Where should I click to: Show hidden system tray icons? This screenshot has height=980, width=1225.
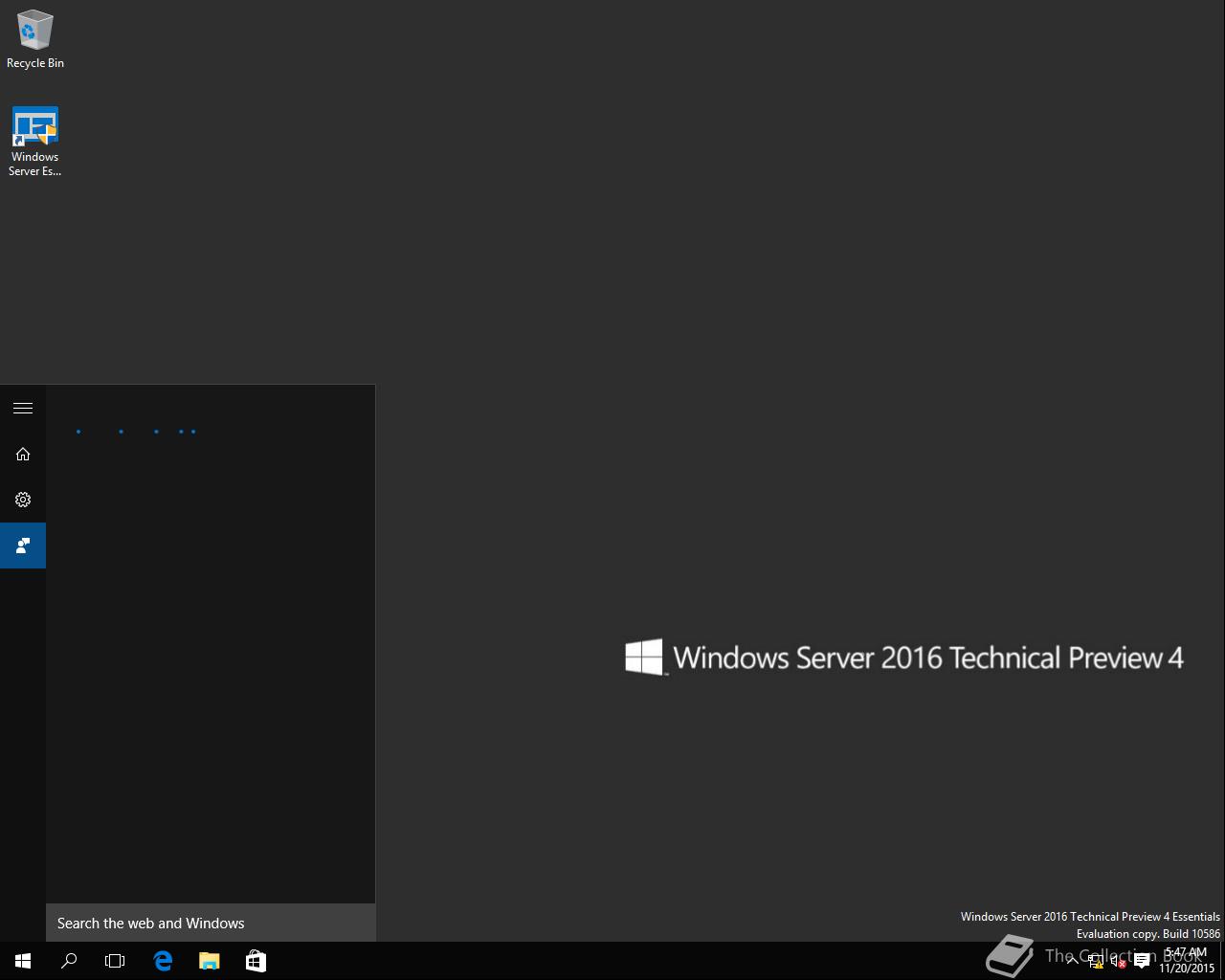pos(1073,961)
